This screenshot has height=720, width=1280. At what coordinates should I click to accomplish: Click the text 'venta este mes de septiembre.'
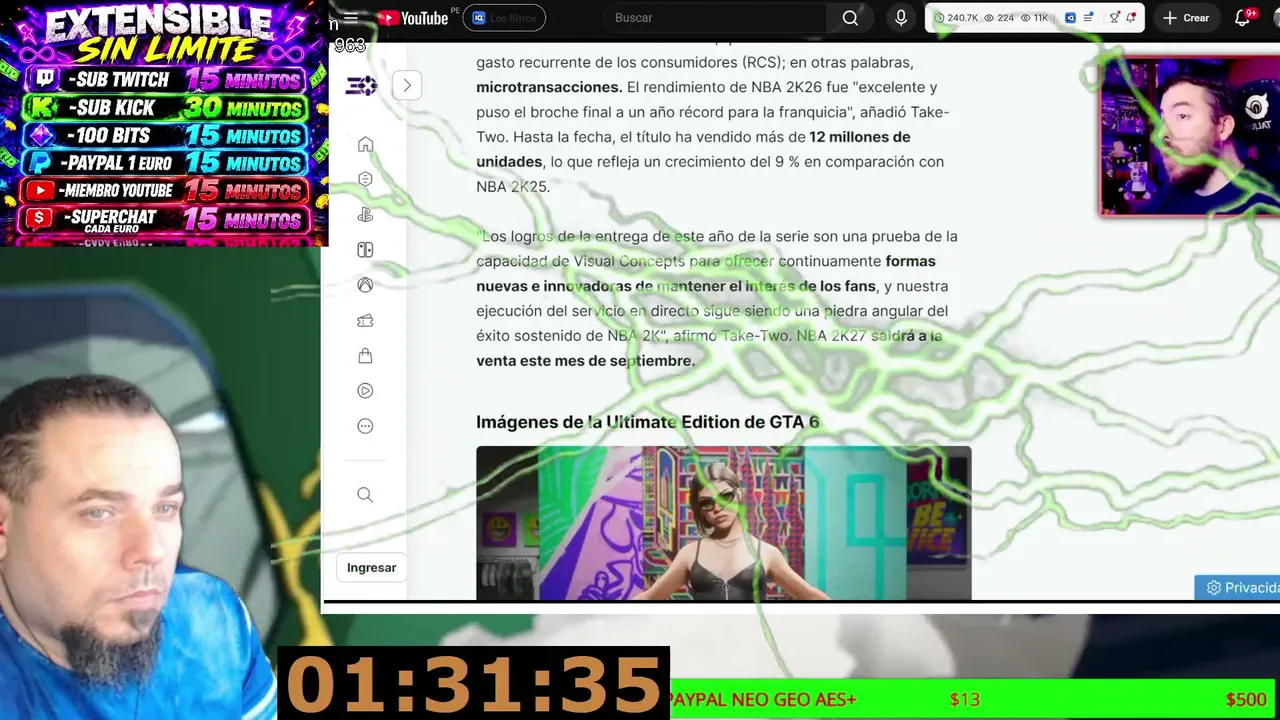[585, 361]
